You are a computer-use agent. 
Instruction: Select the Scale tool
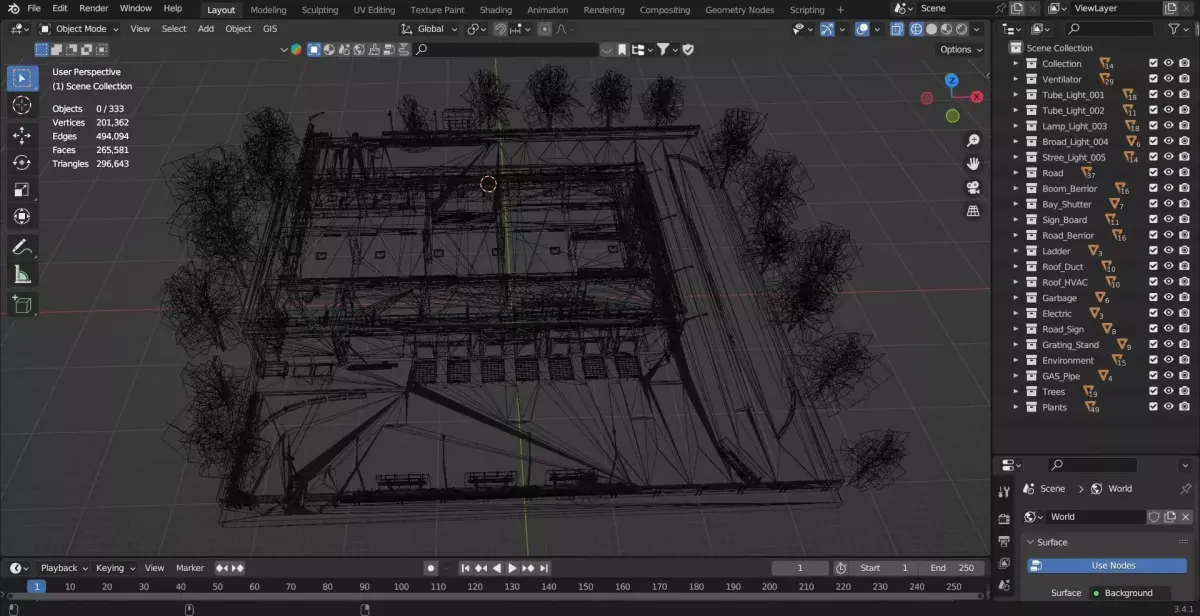click(22, 189)
